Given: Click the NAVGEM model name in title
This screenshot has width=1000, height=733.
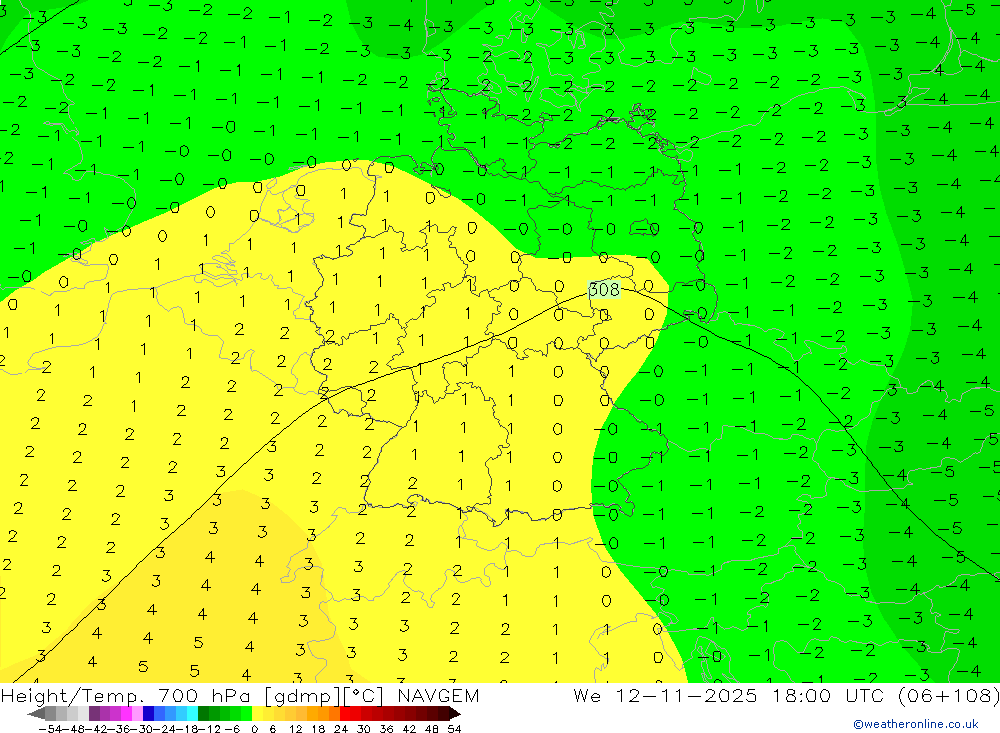Looking at the screenshot, I should click(x=438, y=695).
